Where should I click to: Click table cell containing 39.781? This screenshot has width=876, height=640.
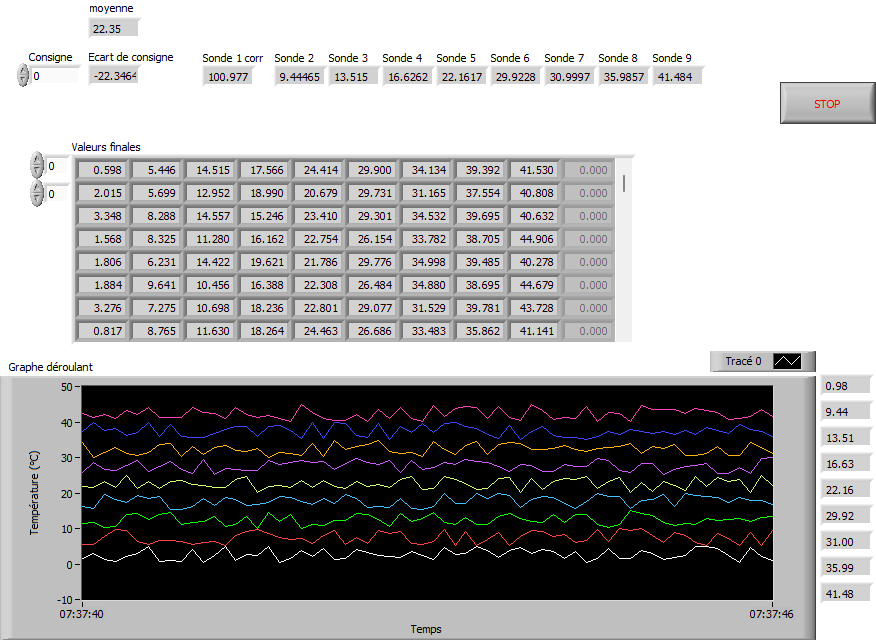(x=480, y=308)
